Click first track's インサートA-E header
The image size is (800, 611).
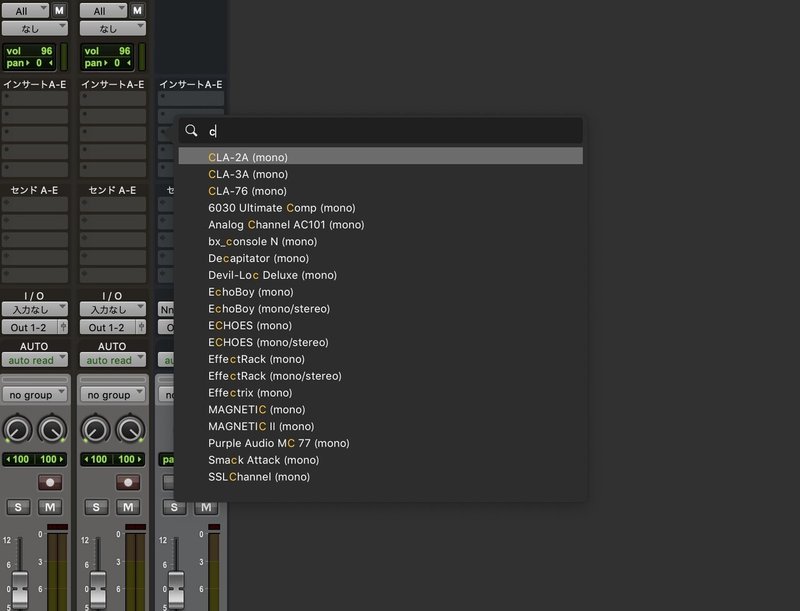coord(35,84)
